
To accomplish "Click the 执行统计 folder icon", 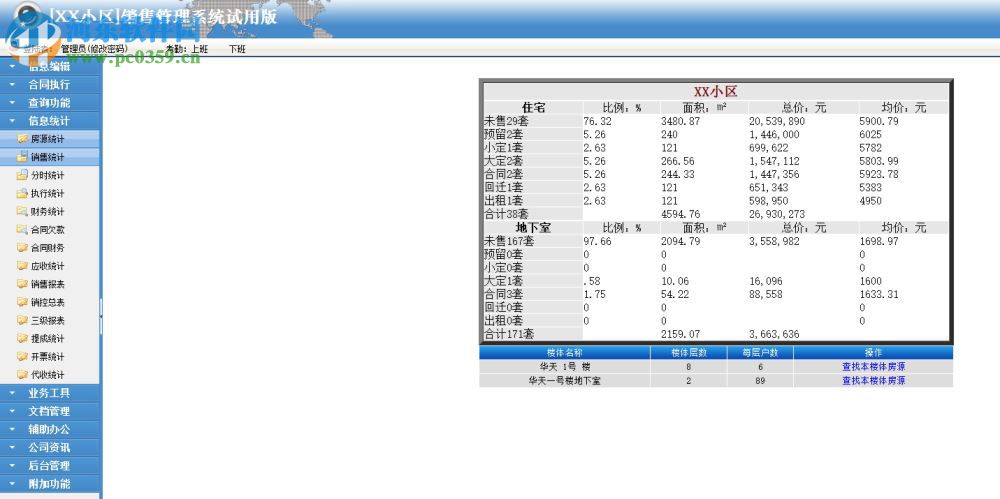I will pyautogui.click(x=22, y=193).
